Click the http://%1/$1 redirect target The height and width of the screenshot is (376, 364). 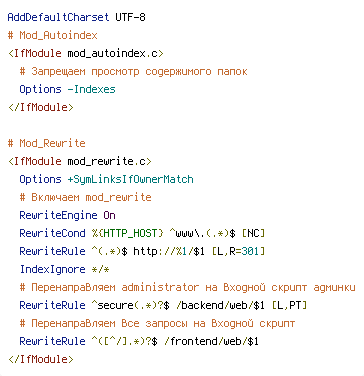(169, 251)
